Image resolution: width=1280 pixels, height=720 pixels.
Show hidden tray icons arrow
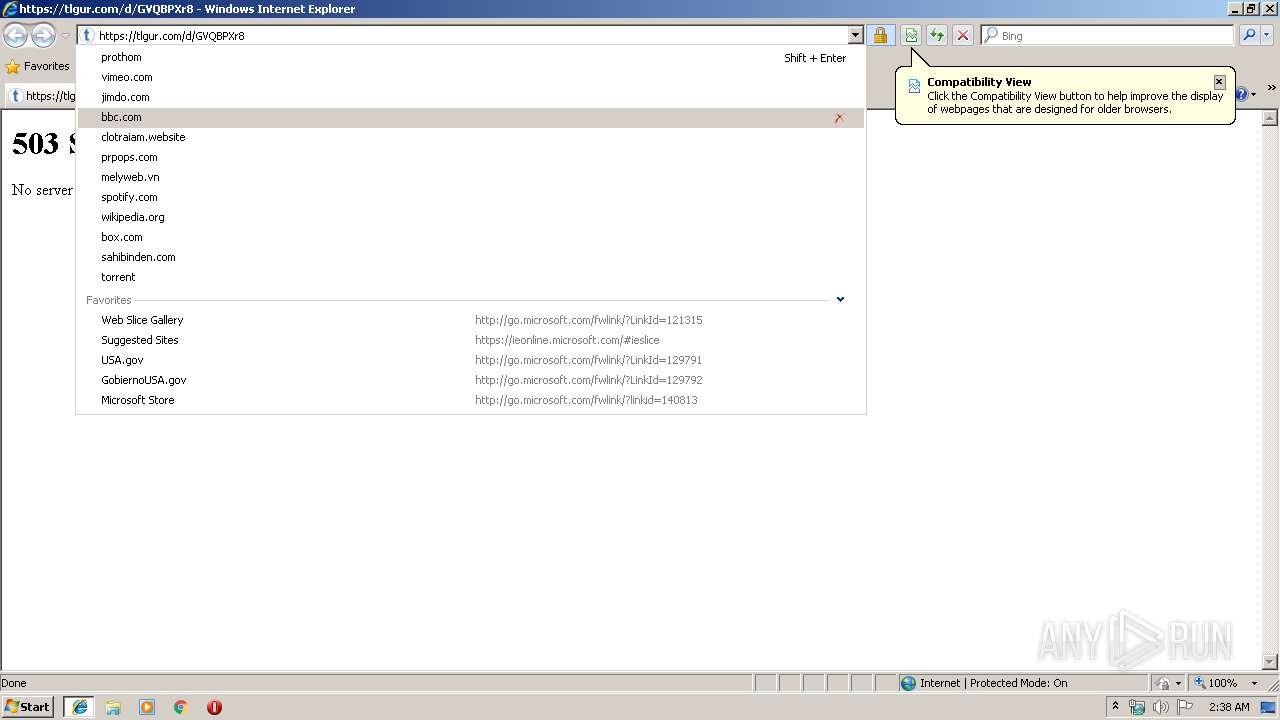(x=1116, y=707)
